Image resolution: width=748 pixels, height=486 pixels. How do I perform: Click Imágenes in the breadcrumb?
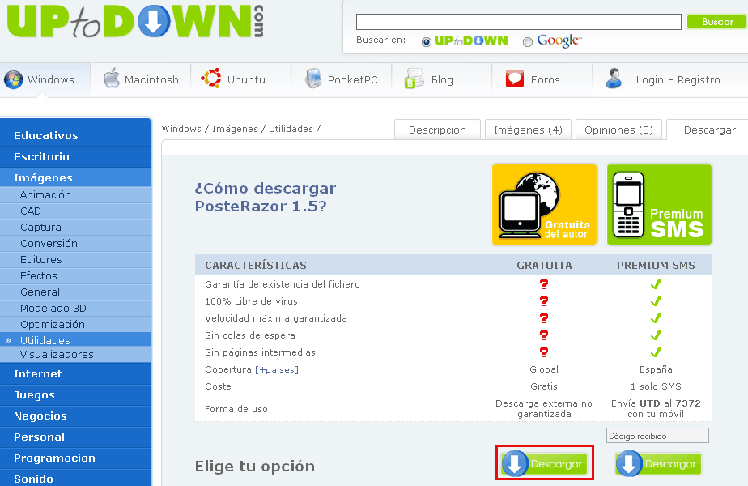click(235, 129)
